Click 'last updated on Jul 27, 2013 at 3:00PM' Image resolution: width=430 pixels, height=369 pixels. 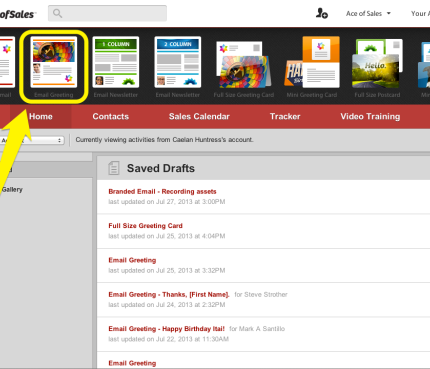click(x=167, y=202)
